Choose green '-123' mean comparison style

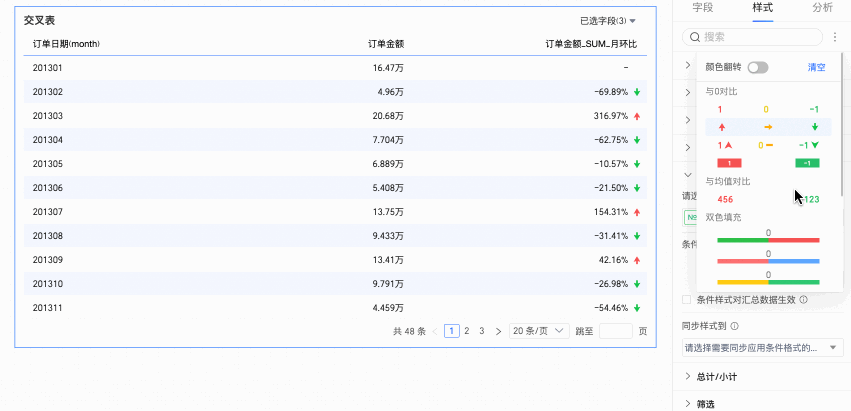(x=810, y=199)
